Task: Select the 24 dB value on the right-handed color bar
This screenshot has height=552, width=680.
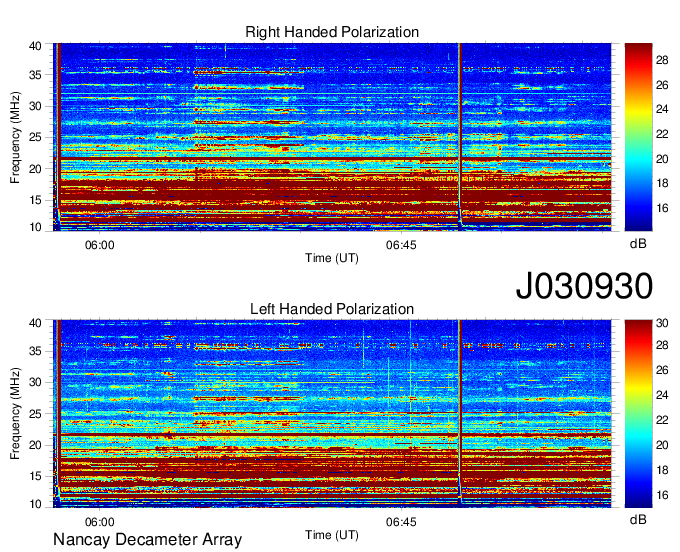Action: coord(662,109)
